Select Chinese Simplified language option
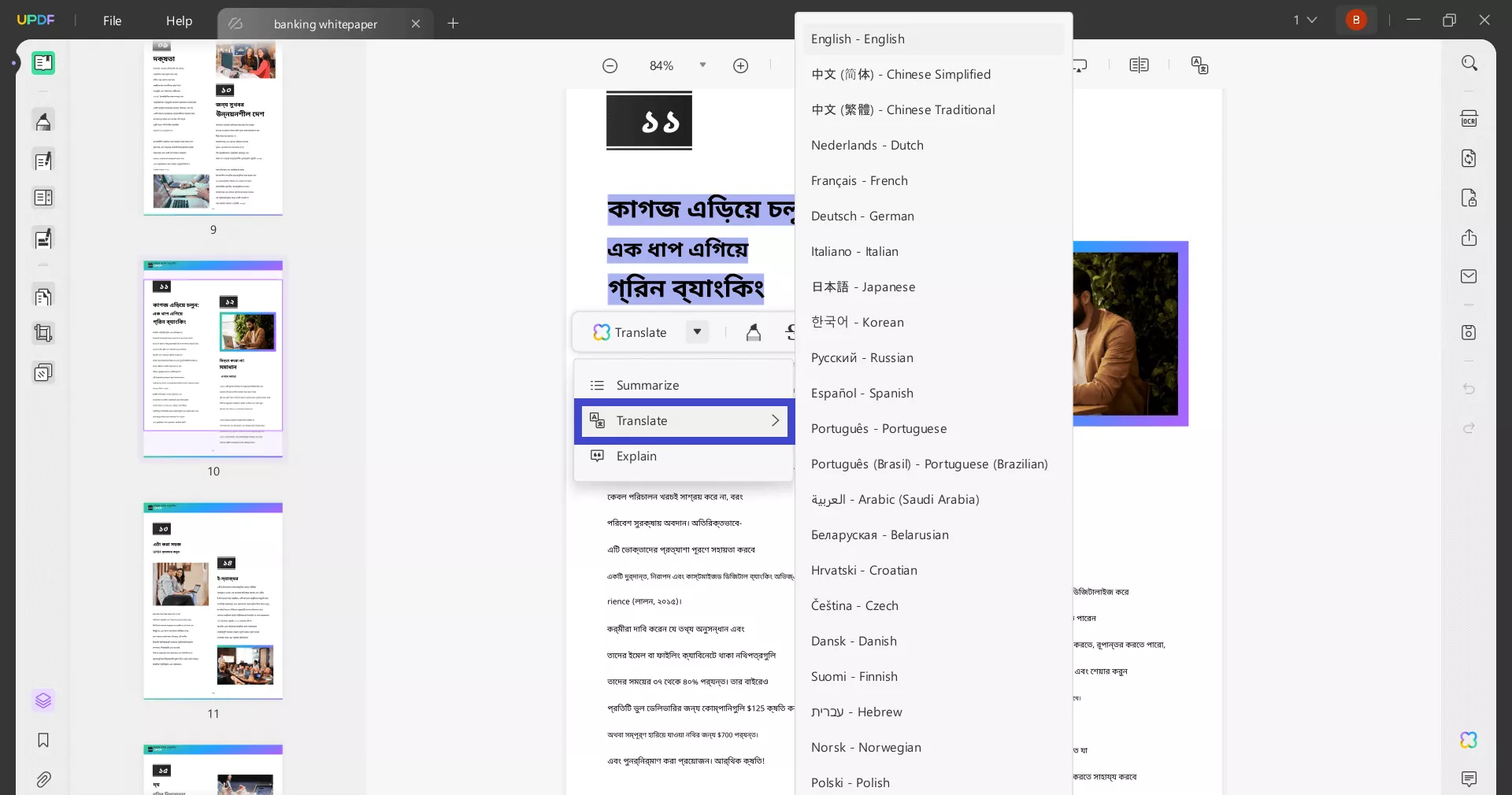Image resolution: width=1512 pixels, height=795 pixels. click(933, 74)
